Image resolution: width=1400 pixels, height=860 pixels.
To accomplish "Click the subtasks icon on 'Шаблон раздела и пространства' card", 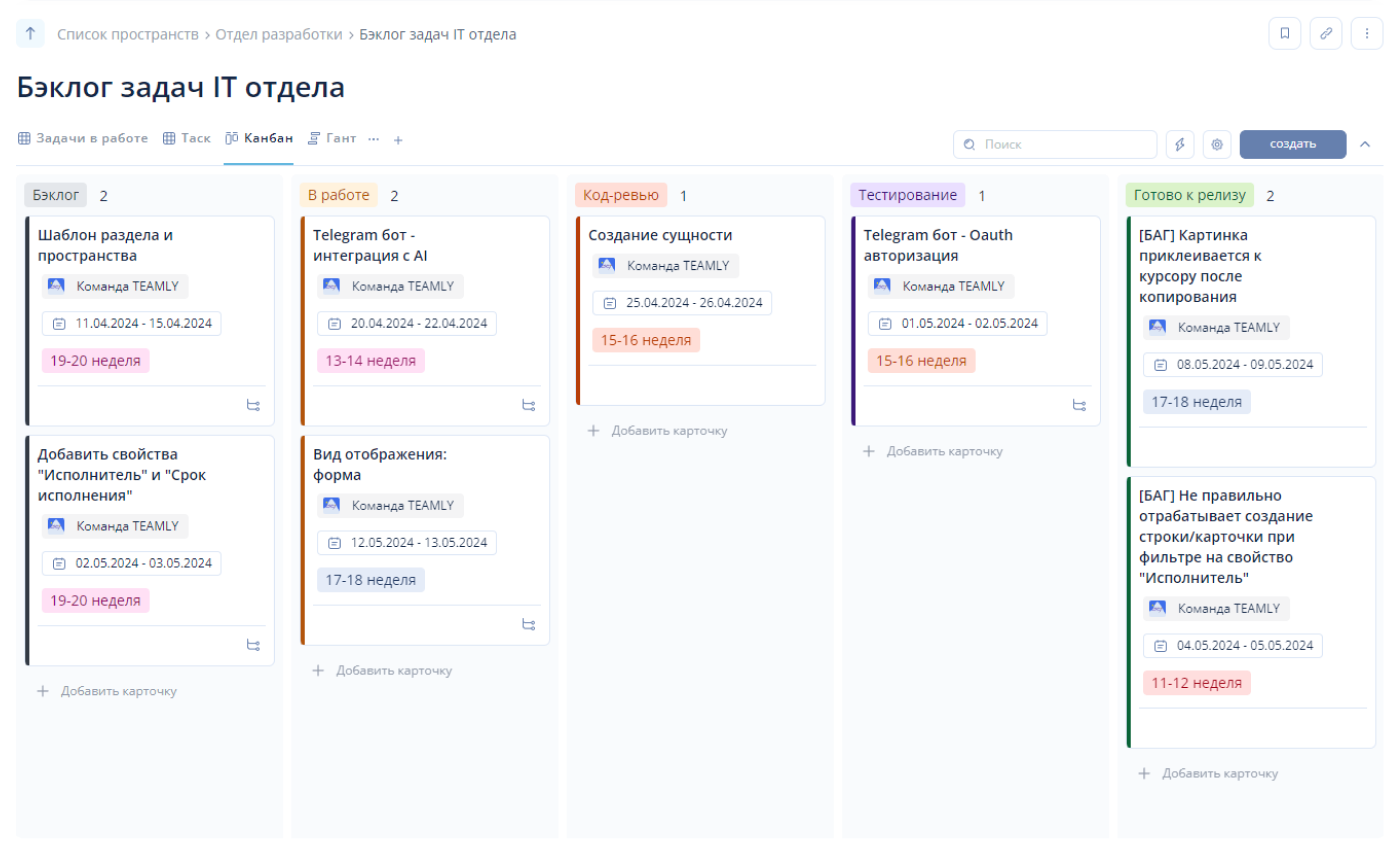I will [x=255, y=405].
